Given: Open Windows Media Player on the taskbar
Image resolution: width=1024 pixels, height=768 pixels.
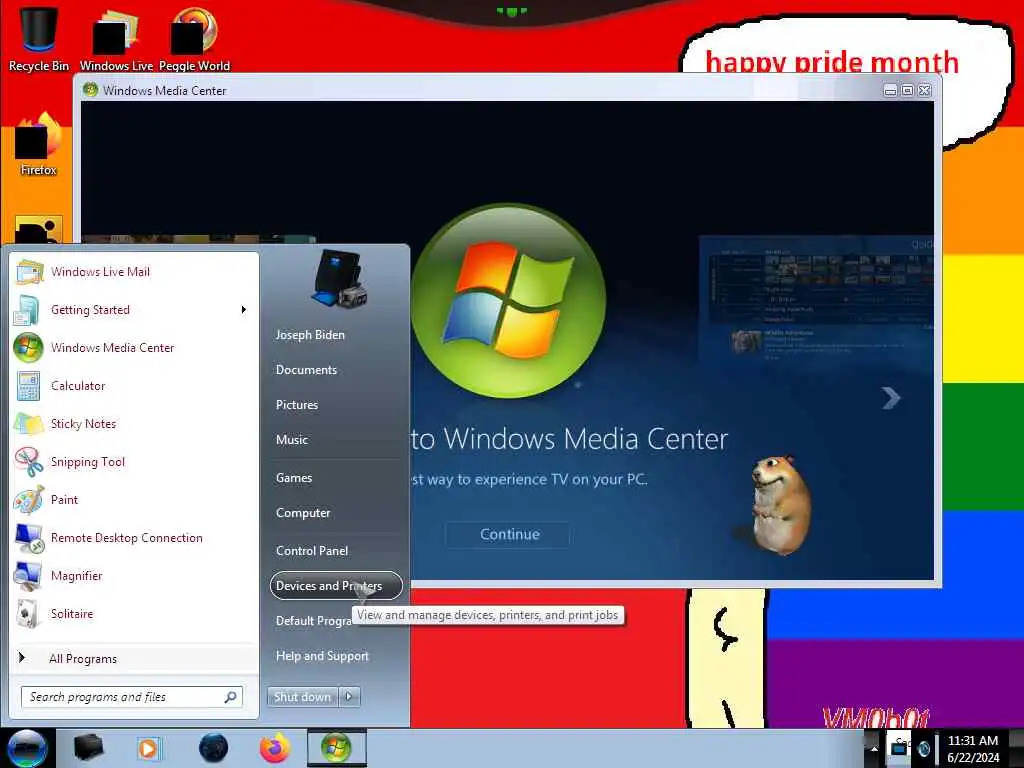Looking at the screenshot, I should point(149,748).
